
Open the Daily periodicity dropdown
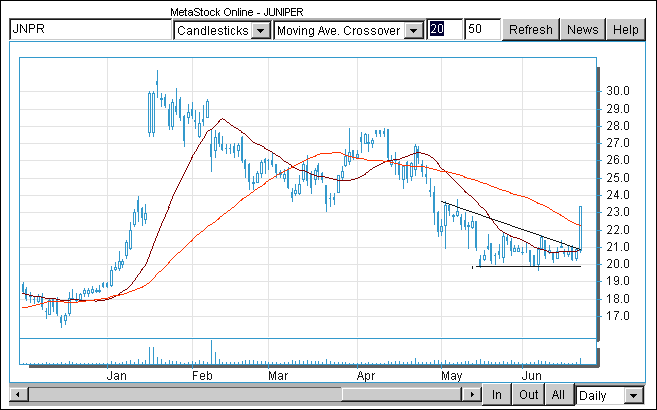(610, 395)
